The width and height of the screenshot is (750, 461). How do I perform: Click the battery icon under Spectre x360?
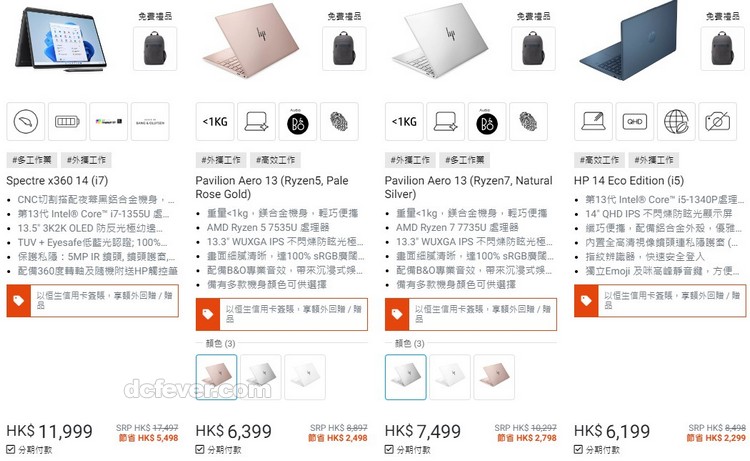[x=67, y=121]
